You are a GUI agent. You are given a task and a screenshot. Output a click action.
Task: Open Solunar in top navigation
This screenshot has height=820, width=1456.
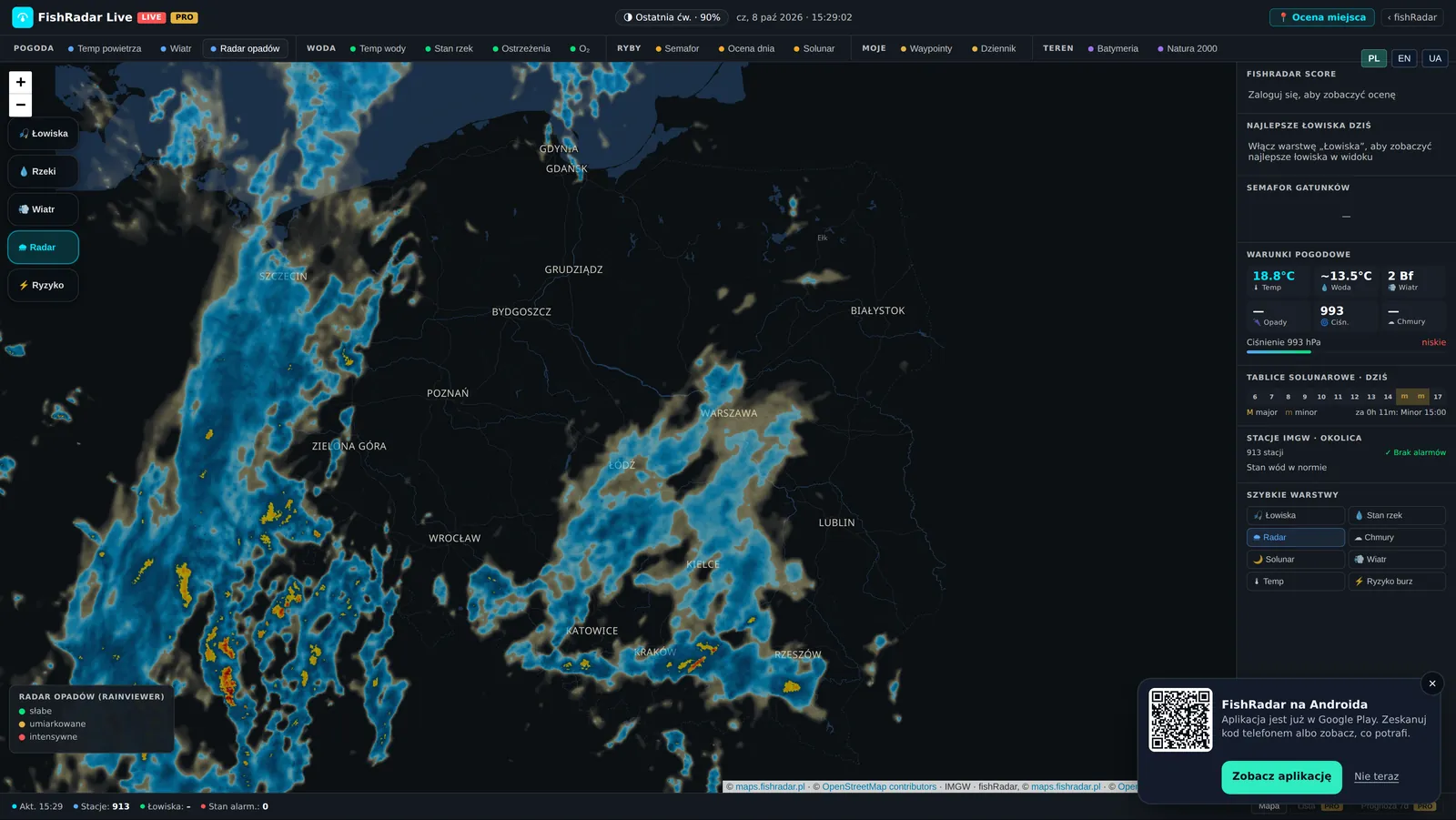pyautogui.click(x=814, y=49)
